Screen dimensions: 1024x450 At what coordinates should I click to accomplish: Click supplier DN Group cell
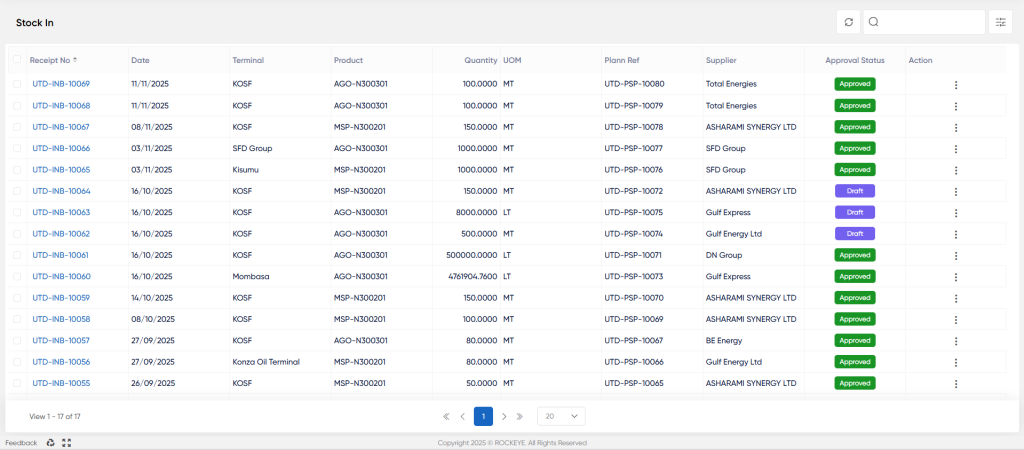point(724,255)
